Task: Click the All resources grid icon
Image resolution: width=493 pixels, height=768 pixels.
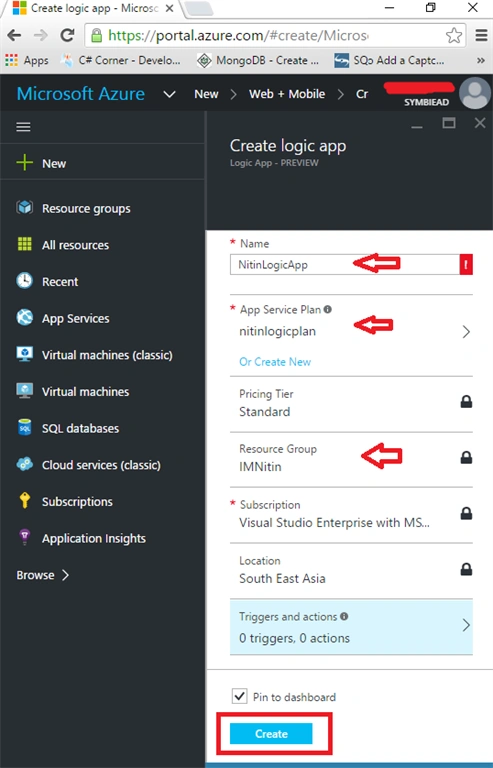Action: 24,244
